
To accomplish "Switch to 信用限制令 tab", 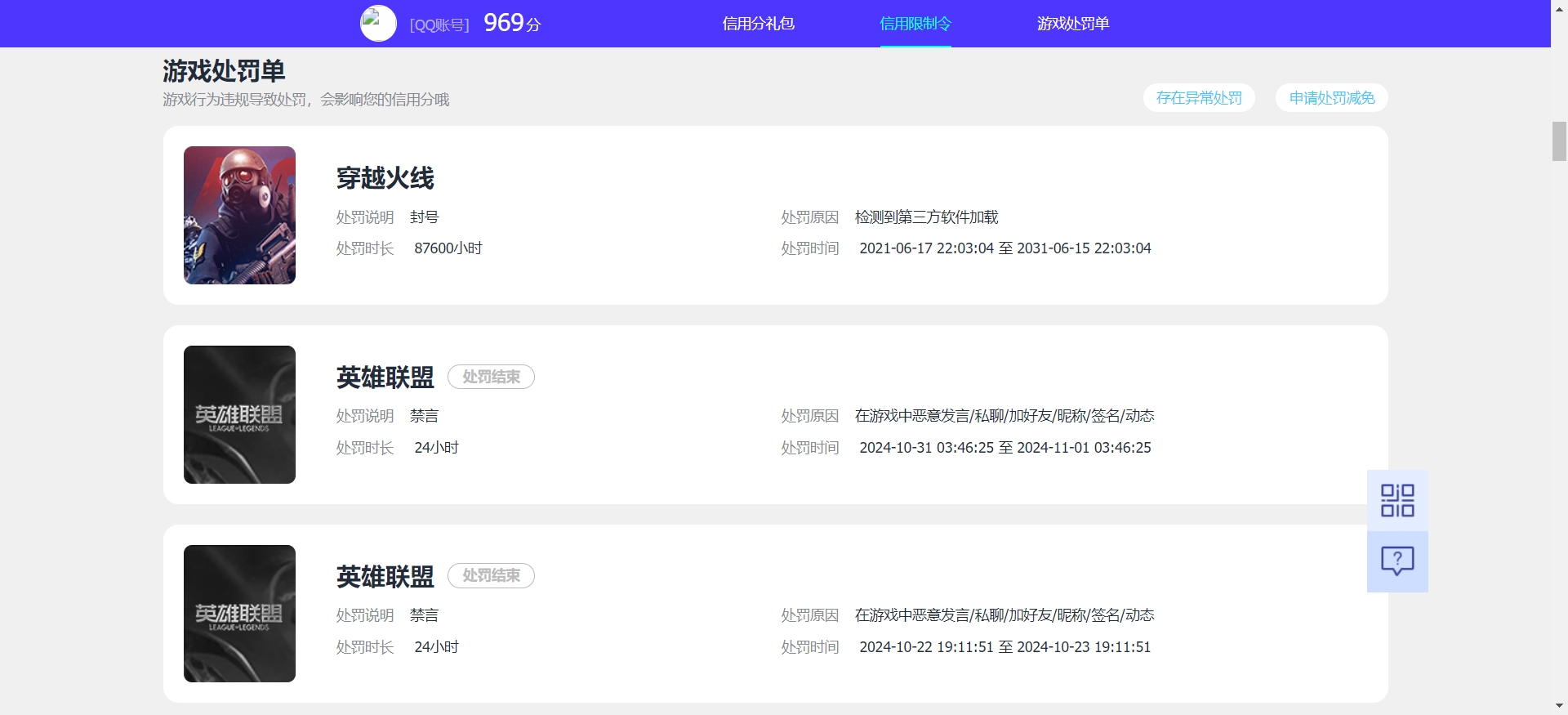I will 915,24.
